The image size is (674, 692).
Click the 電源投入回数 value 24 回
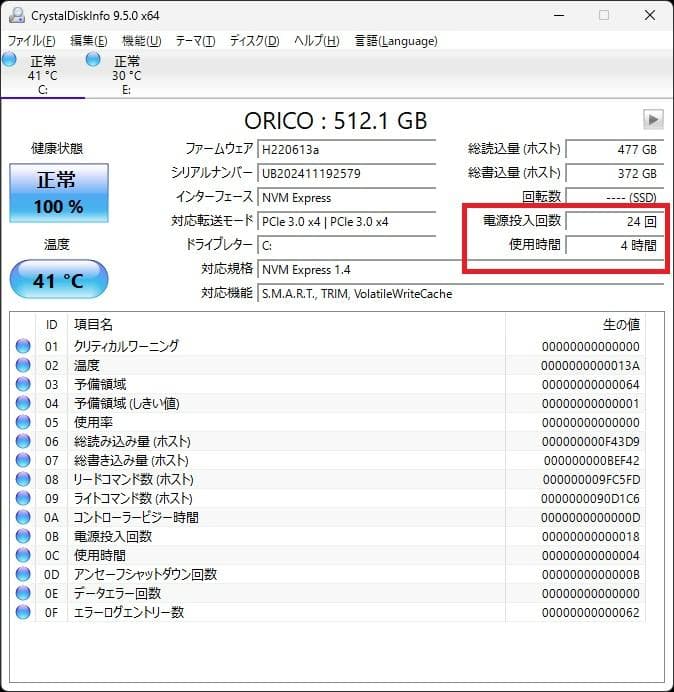pyautogui.click(x=614, y=222)
